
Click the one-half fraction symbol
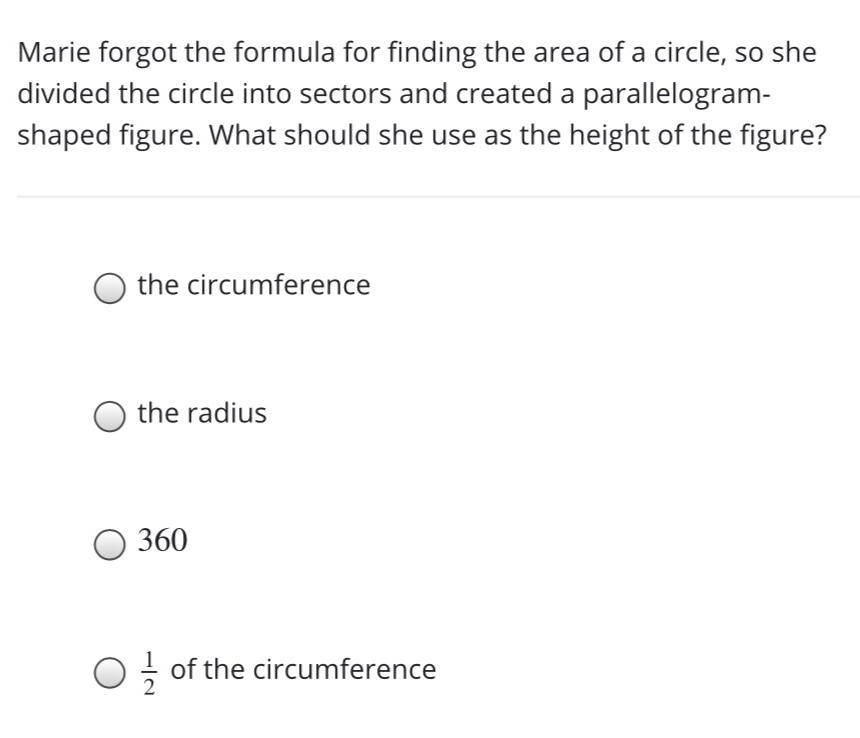click(149, 673)
